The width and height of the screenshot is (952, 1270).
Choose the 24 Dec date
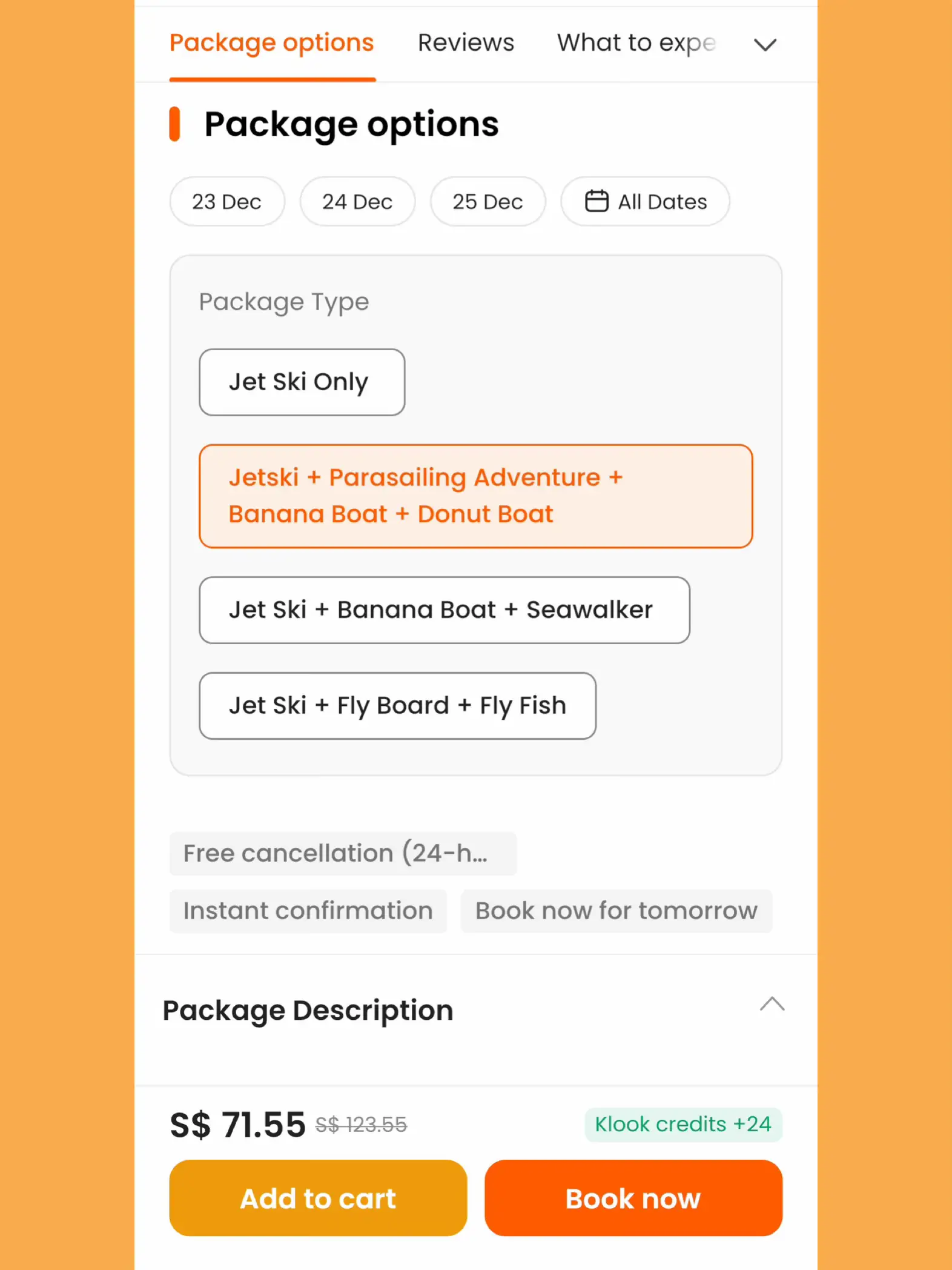357,201
